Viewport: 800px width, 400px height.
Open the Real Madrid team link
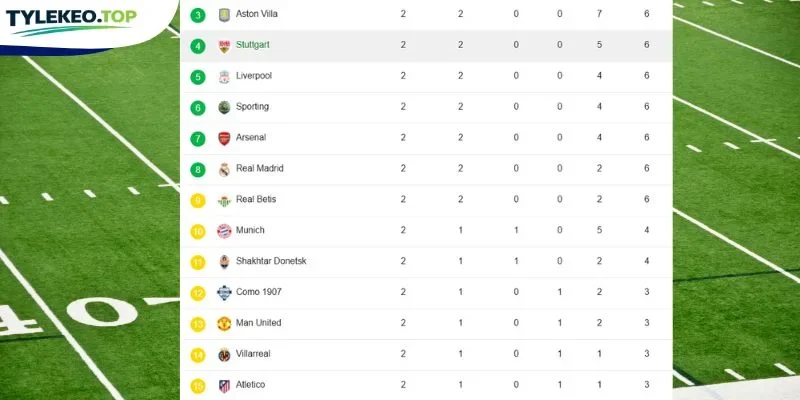pyautogui.click(x=259, y=168)
